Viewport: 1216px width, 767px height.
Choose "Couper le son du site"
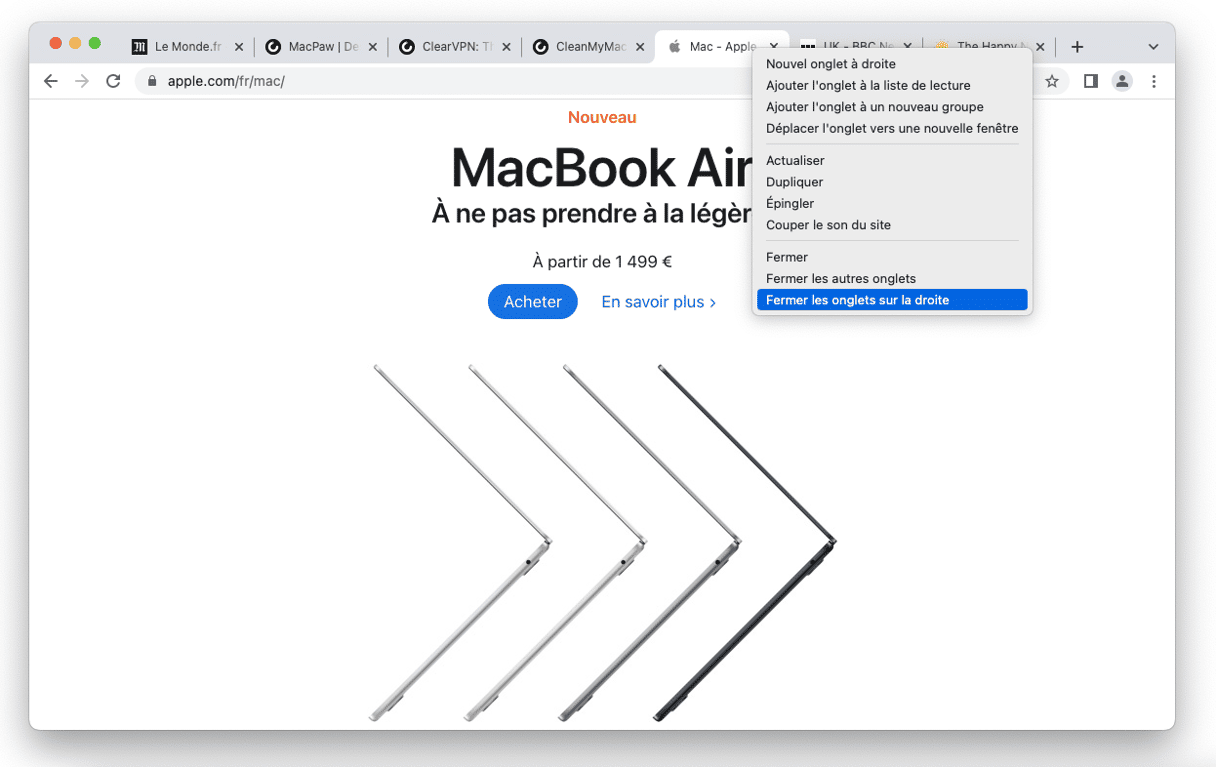[x=828, y=225]
